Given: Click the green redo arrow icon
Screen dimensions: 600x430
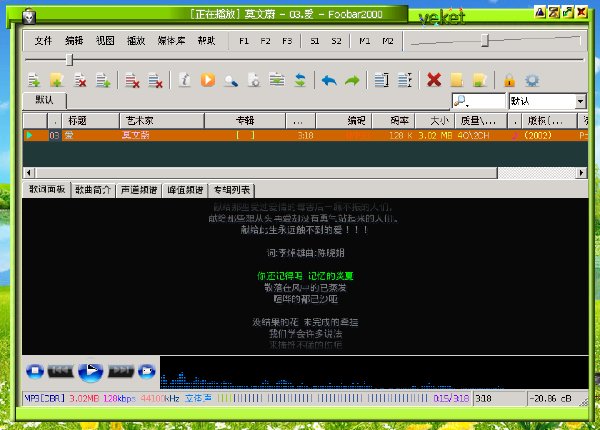Looking at the screenshot, I should (x=352, y=80).
